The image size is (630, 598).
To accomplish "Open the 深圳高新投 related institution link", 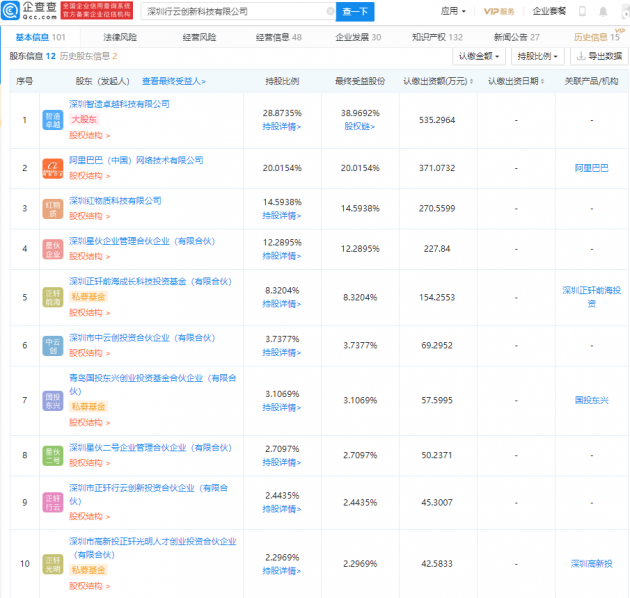I will pos(591,564).
